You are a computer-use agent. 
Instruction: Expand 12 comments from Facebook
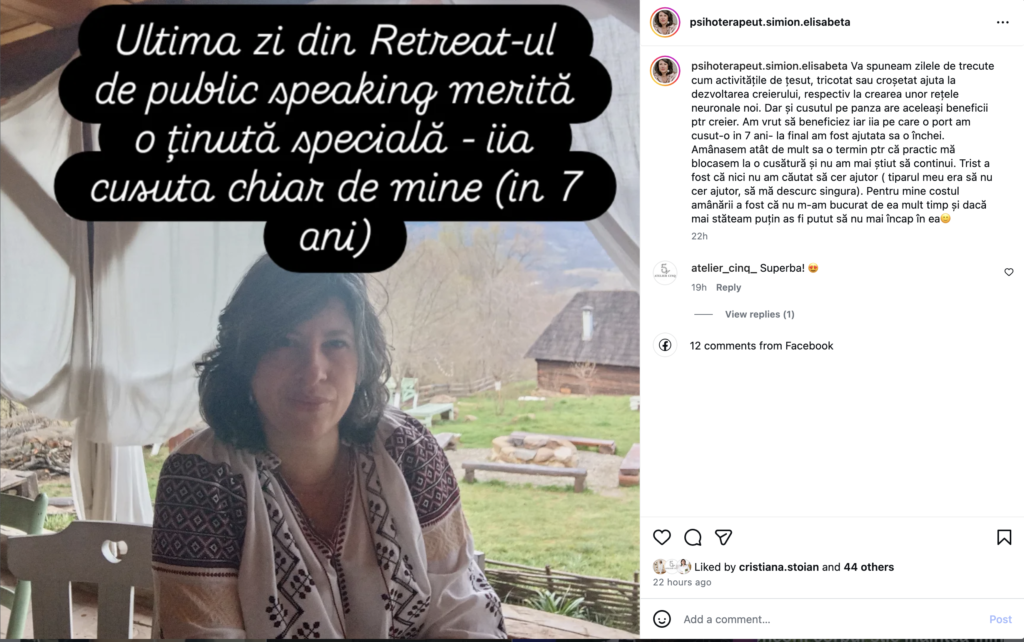(x=761, y=345)
